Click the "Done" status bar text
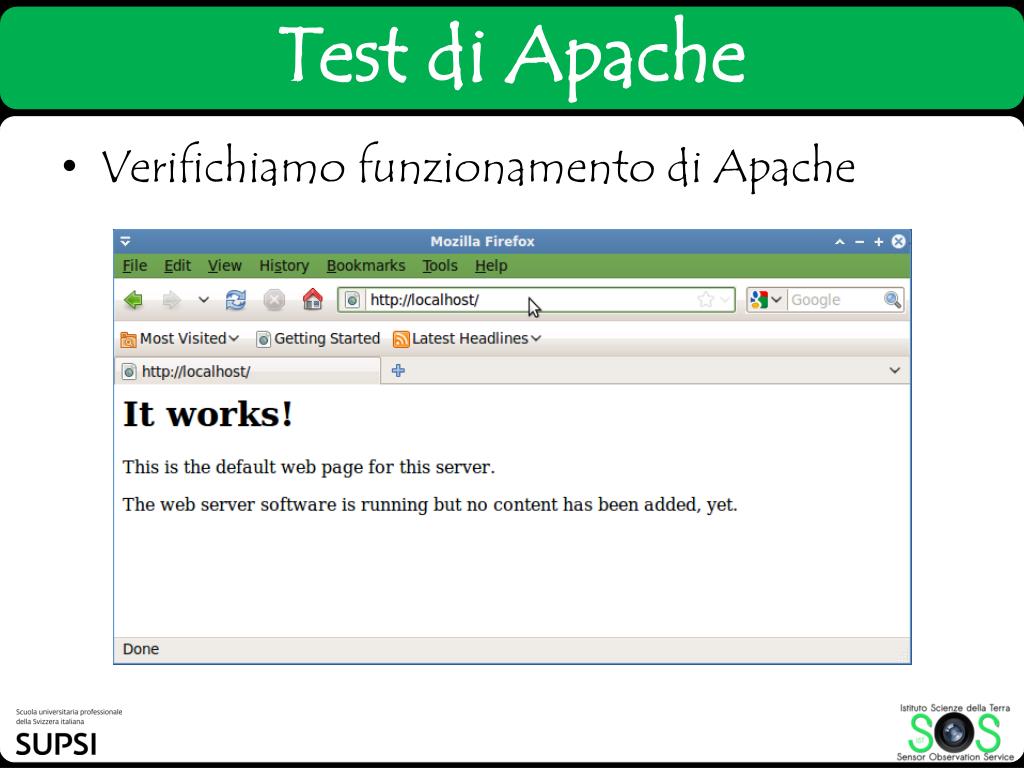 [x=141, y=649]
